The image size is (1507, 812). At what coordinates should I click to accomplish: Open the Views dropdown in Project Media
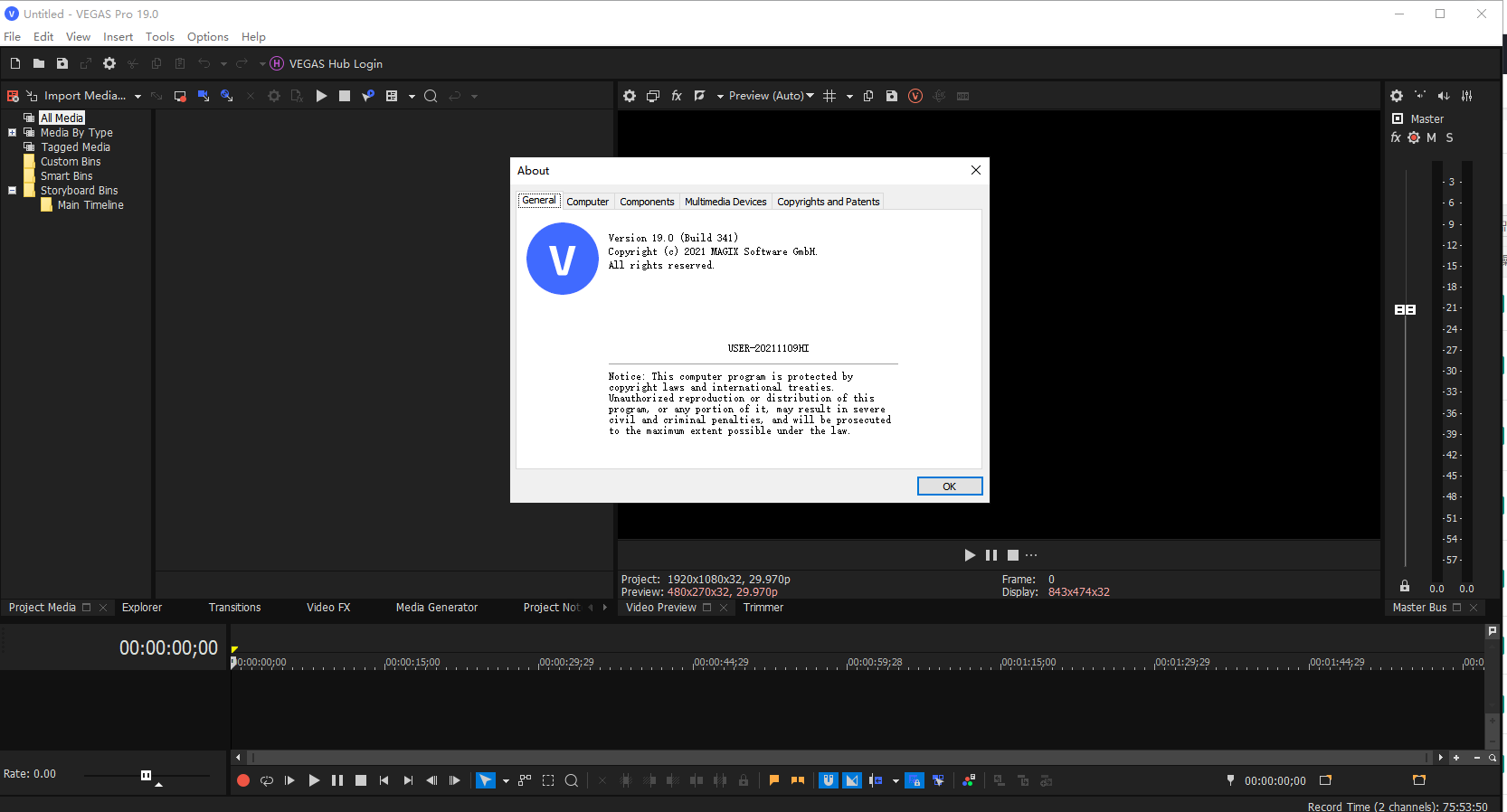[x=412, y=97]
